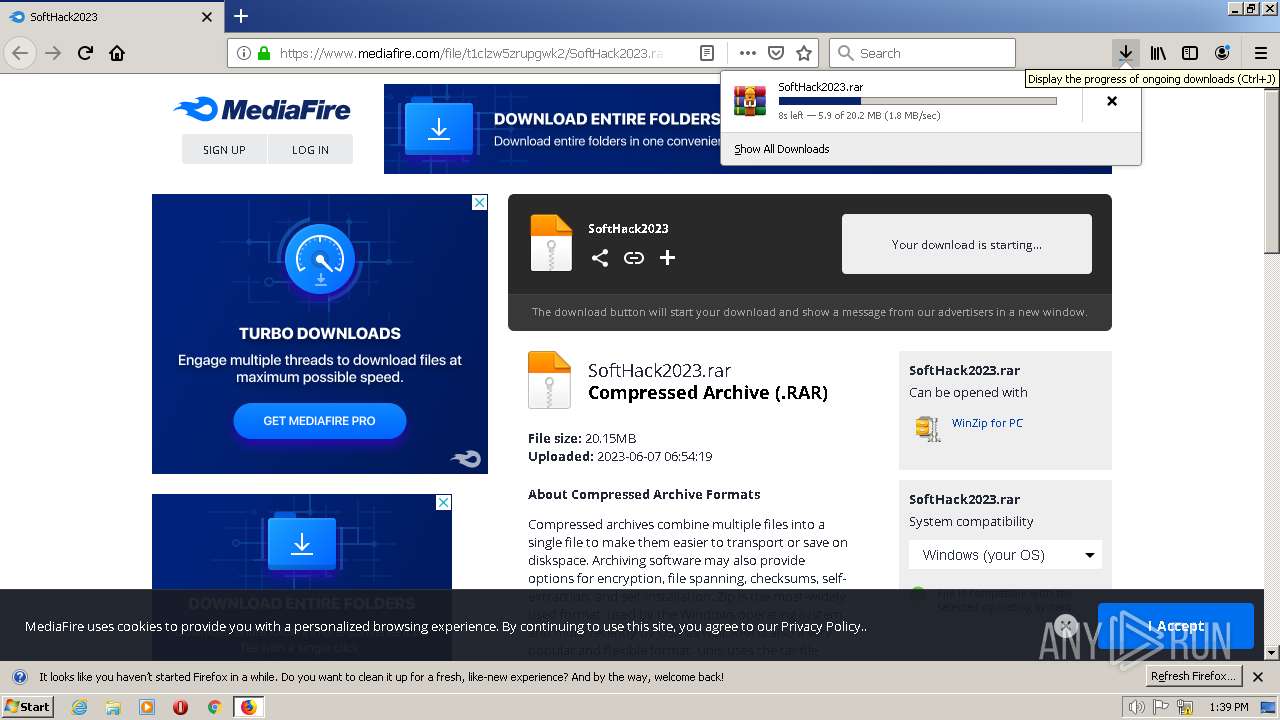This screenshot has width=1280, height=720.
Task: Click the Firefox taskbar button
Action: click(248, 707)
